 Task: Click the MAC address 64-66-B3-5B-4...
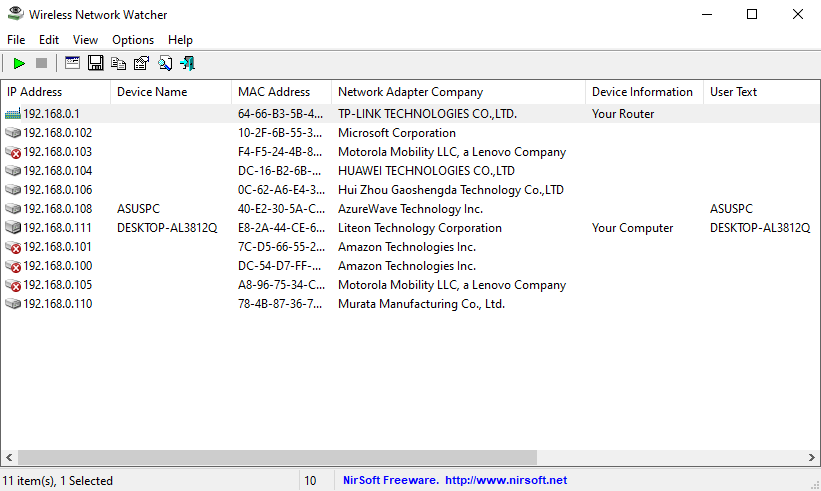(x=281, y=114)
